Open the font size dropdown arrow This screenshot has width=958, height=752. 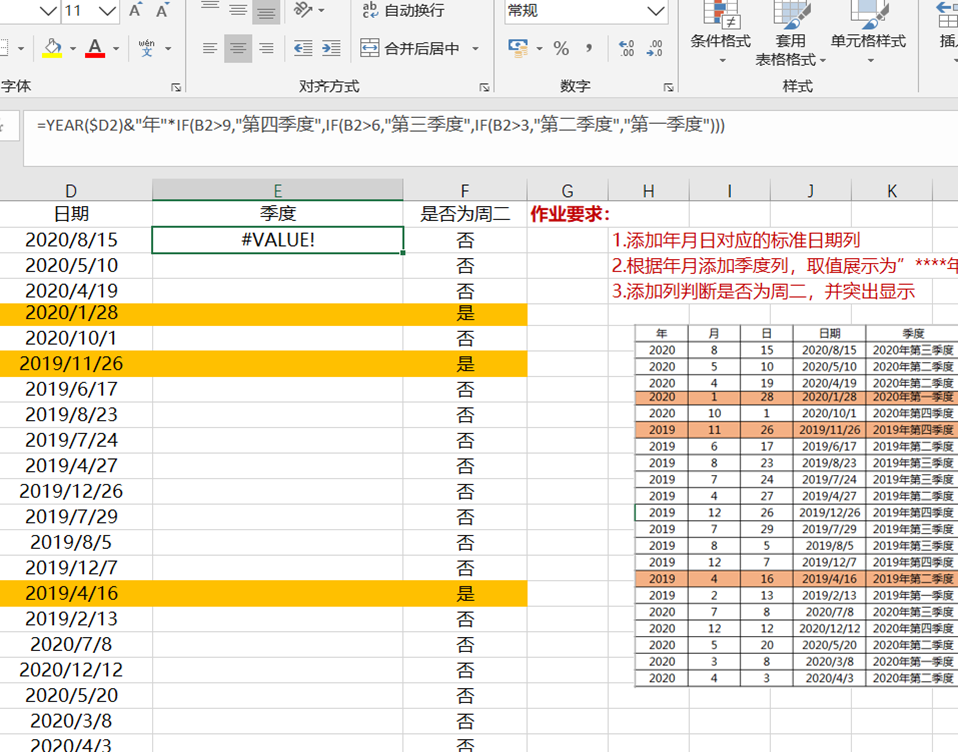(x=108, y=11)
